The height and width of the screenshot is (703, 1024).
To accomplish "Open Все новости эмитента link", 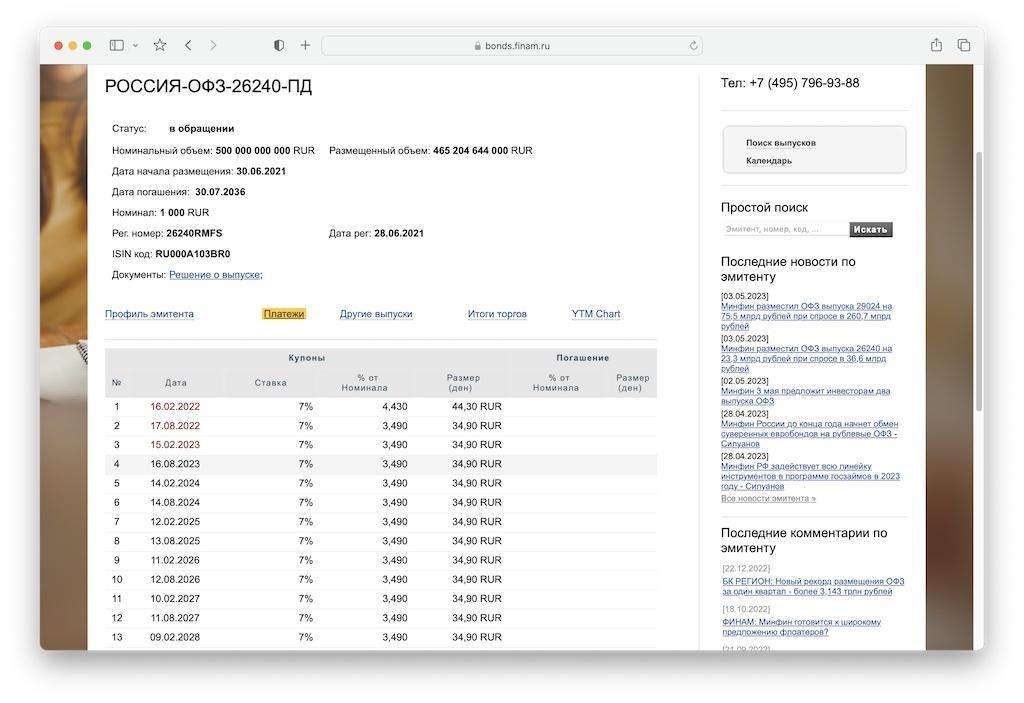I will click(x=768, y=498).
